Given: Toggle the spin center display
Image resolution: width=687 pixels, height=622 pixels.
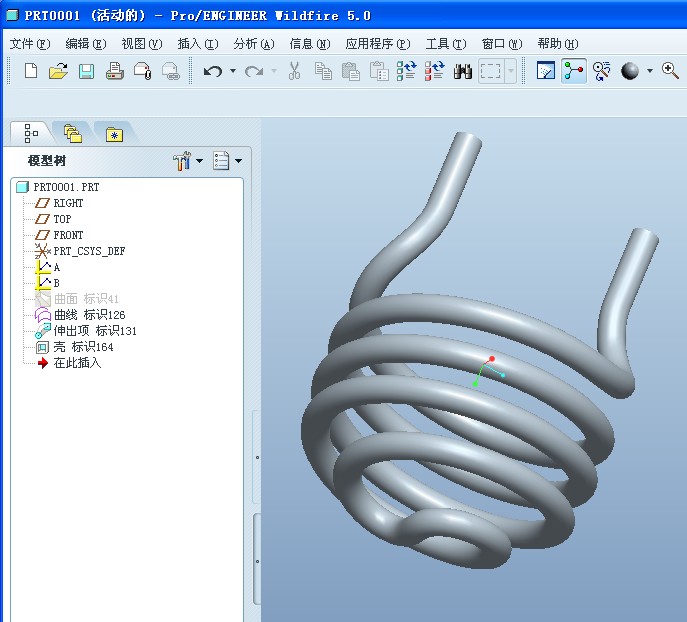Looking at the screenshot, I should click(x=574, y=71).
